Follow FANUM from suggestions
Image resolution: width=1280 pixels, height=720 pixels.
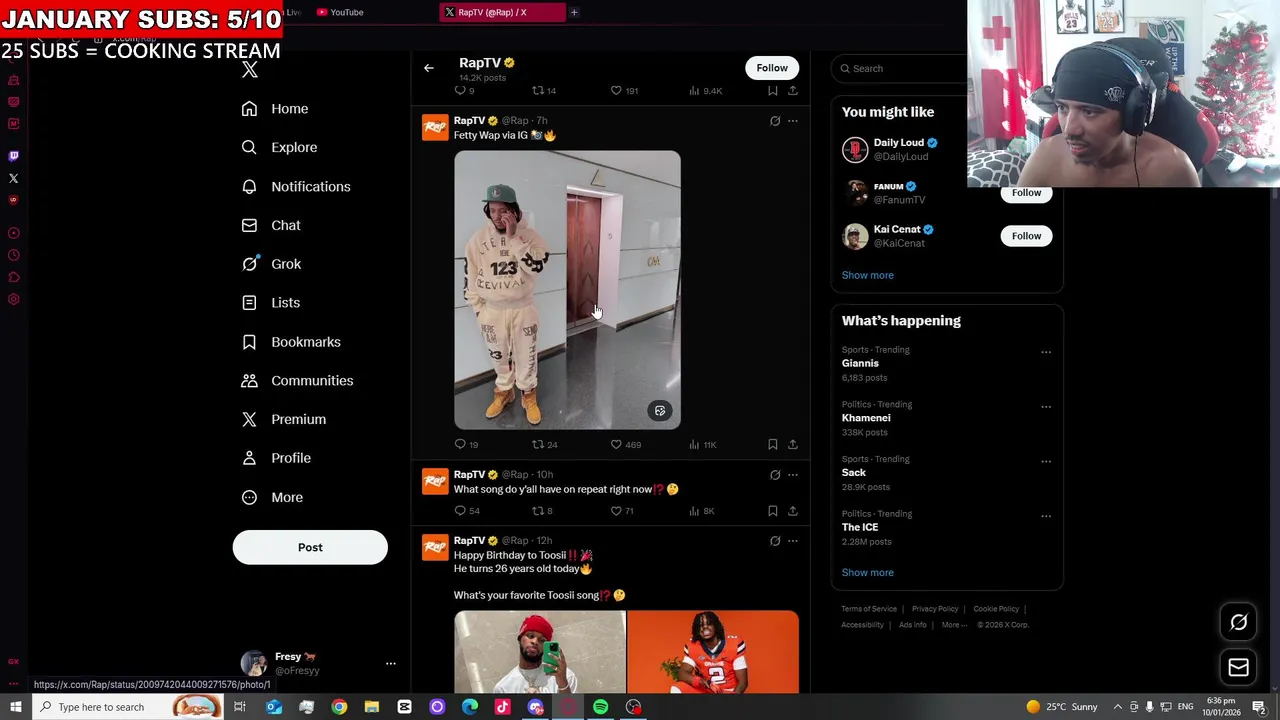1026,193
